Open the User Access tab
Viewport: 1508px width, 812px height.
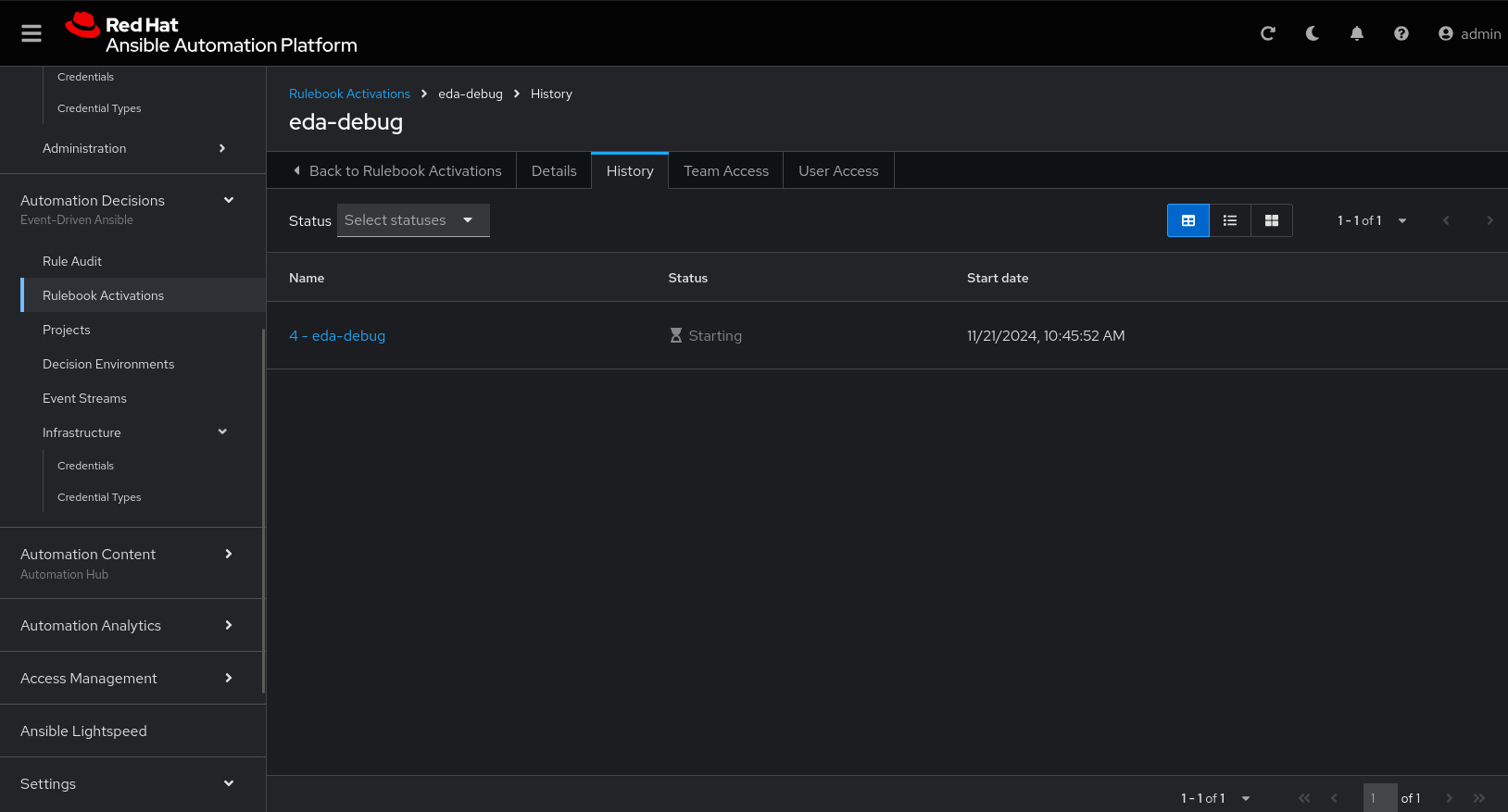coord(838,171)
